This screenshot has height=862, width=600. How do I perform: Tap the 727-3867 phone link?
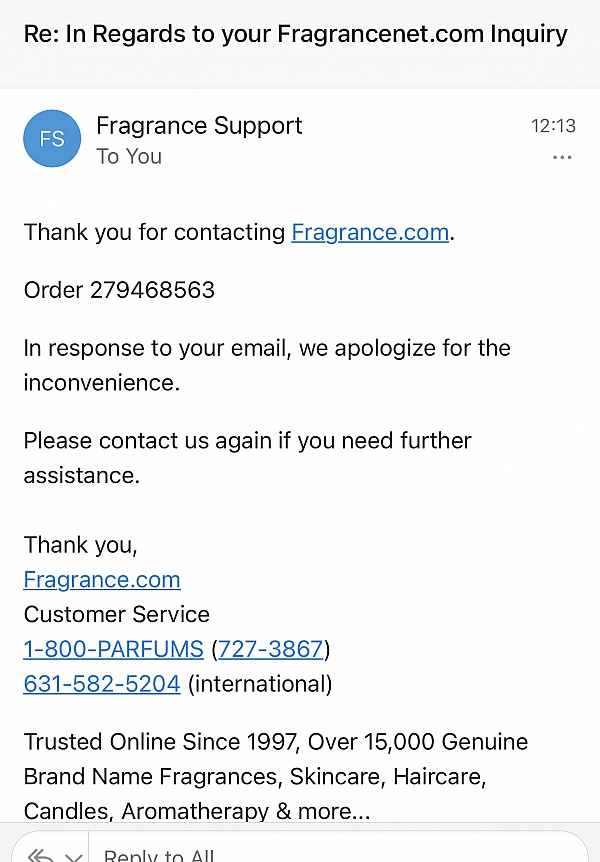point(271,649)
